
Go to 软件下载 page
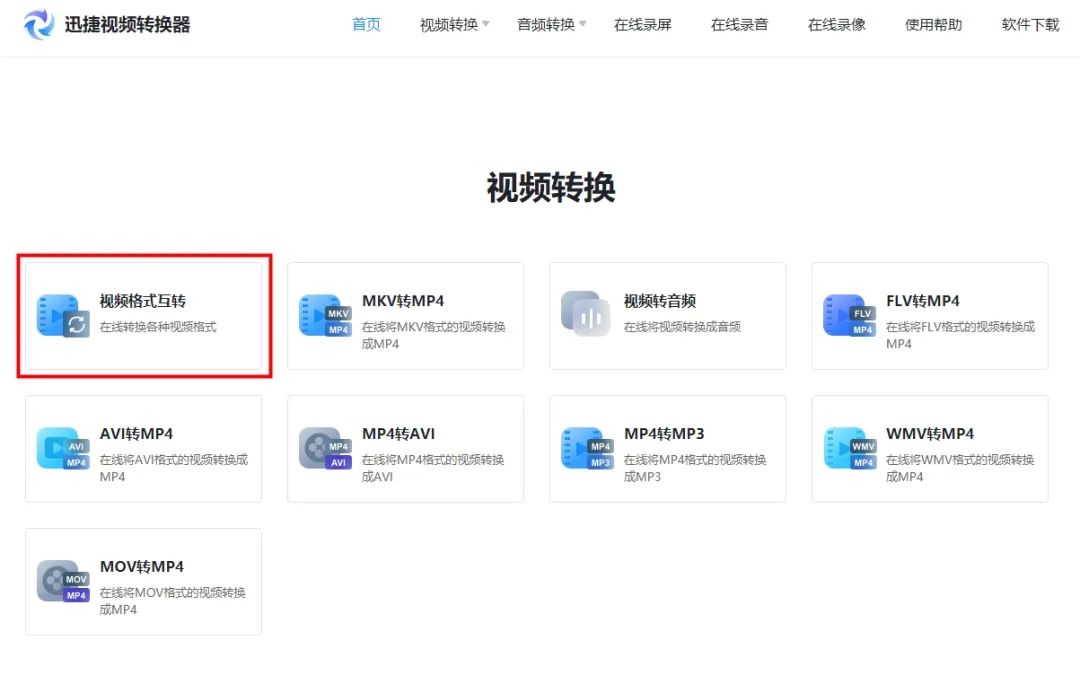coord(1030,25)
